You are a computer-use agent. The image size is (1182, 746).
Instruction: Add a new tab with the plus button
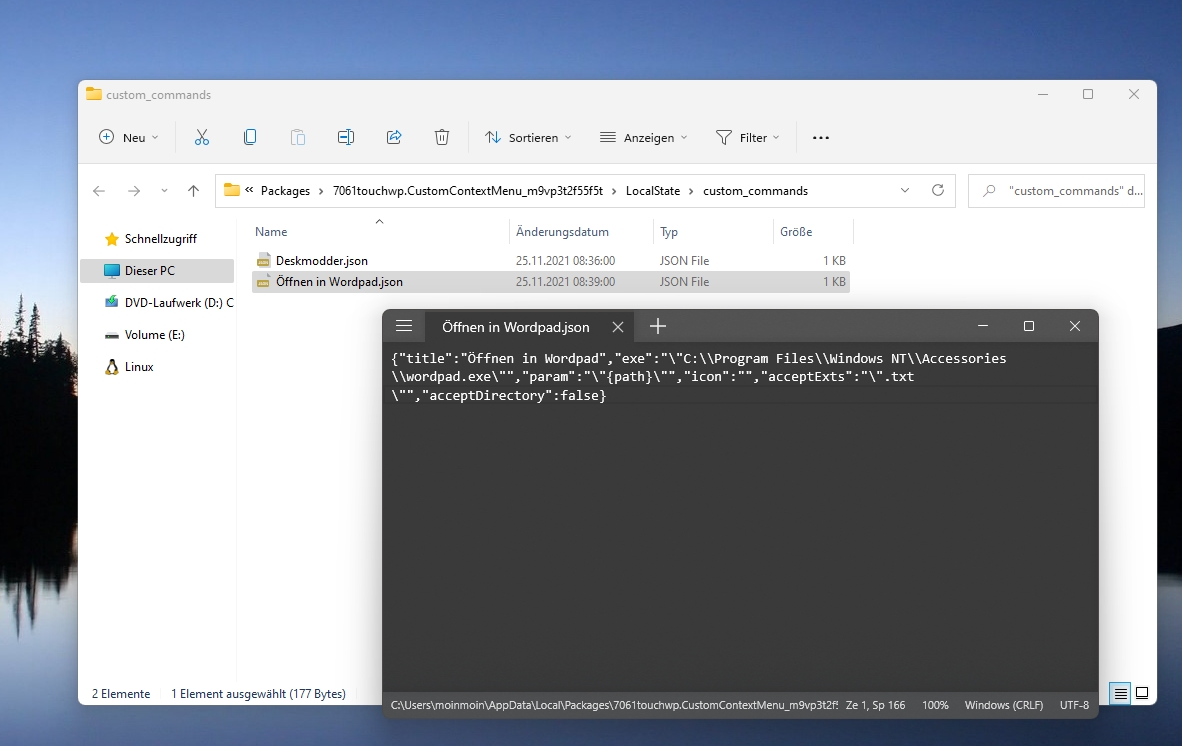[x=658, y=326]
